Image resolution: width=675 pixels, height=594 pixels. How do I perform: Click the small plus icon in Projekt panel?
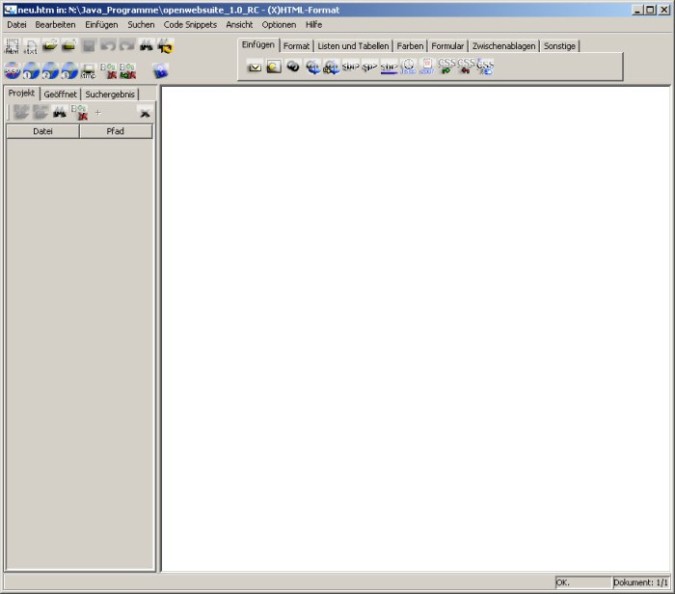pyautogui.click(x=98, y=113)
